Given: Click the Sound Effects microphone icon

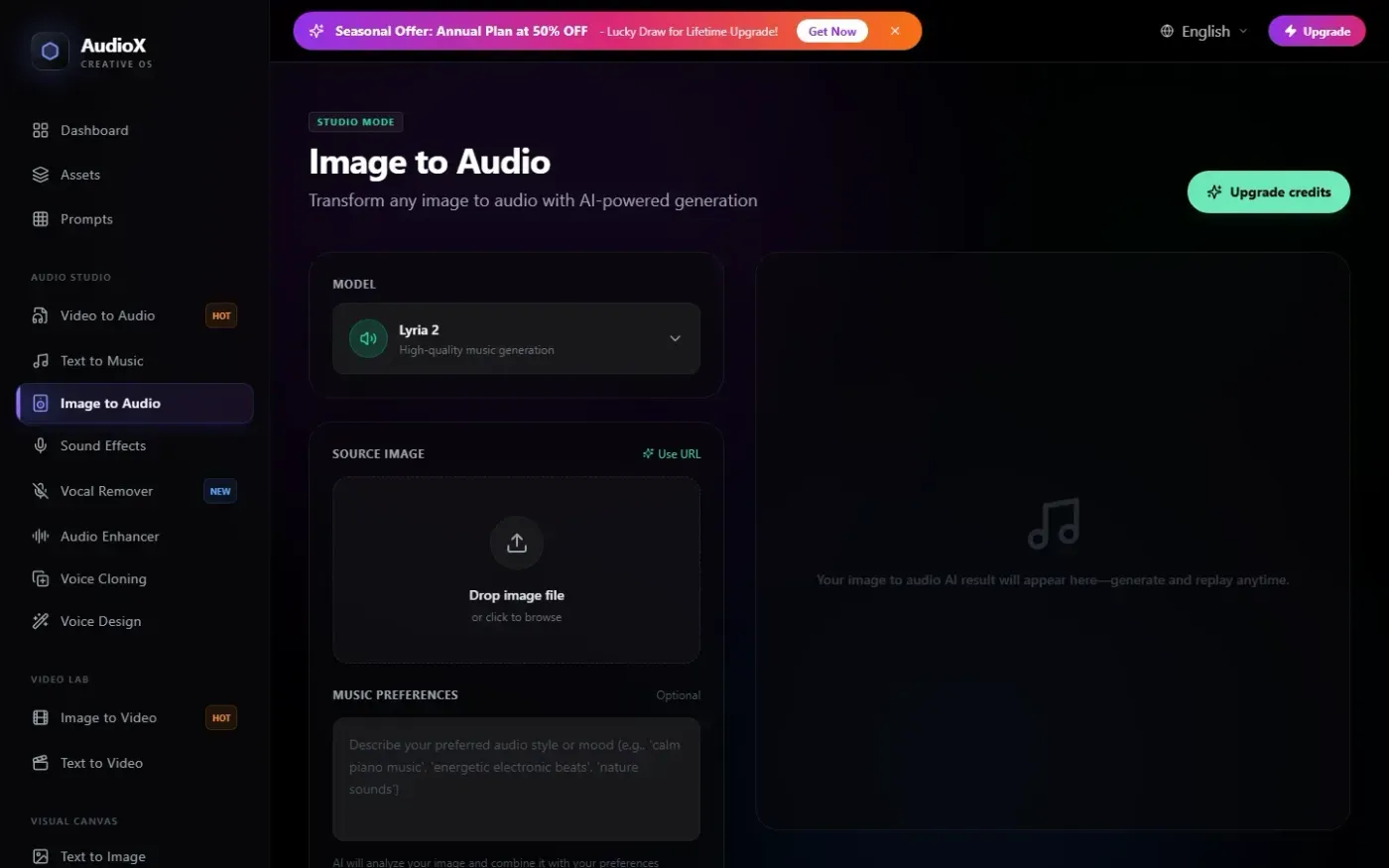Looking at the screenshot, I should tap(41, 445).
